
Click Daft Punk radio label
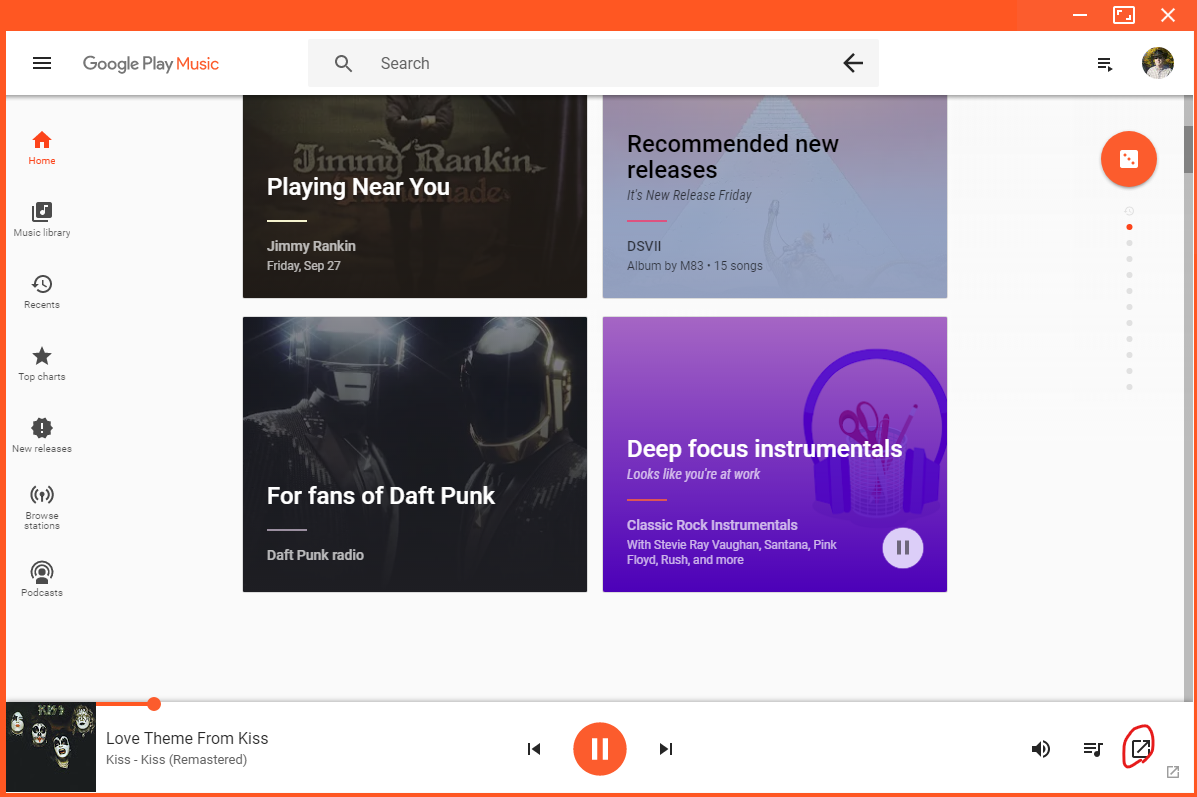point(315,555)
